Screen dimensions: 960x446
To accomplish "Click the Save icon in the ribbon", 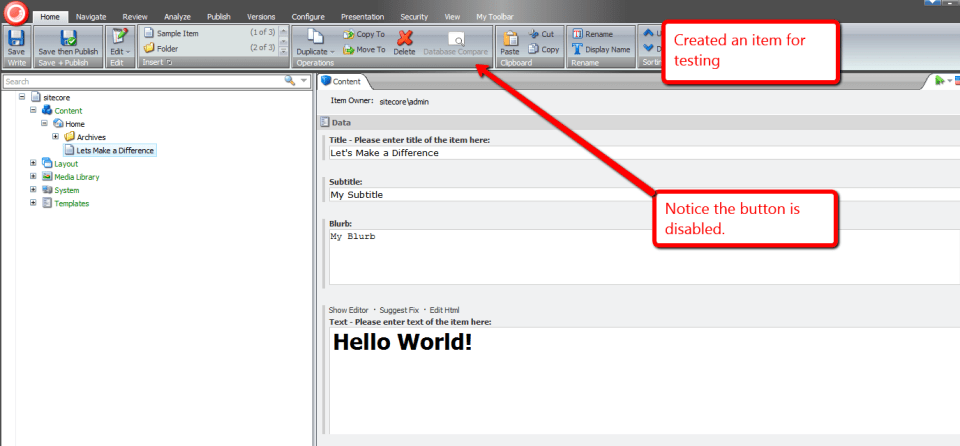I will (x=16, y=38).
